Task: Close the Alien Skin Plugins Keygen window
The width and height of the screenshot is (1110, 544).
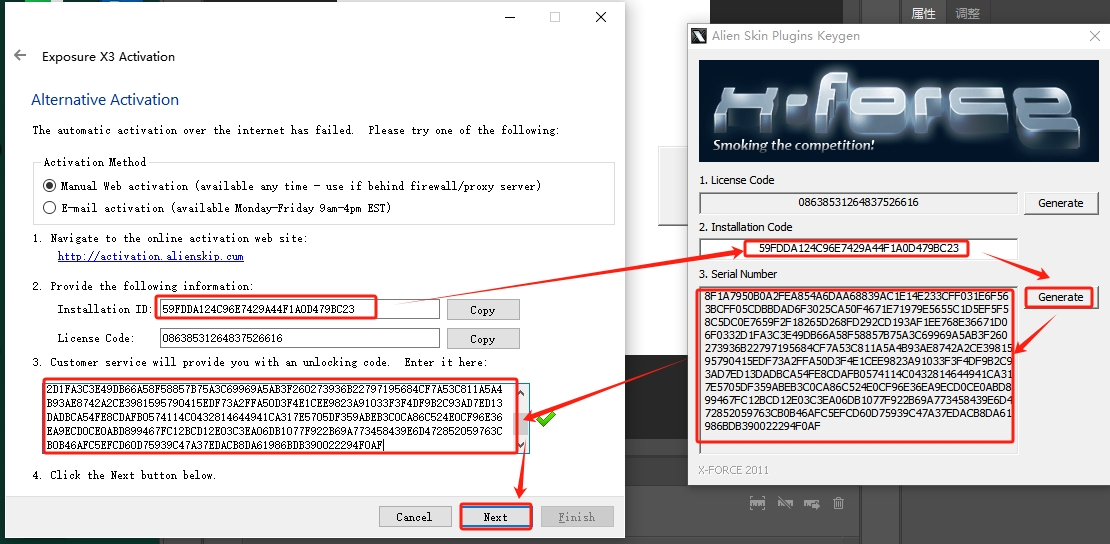Action: point(1094,35)
